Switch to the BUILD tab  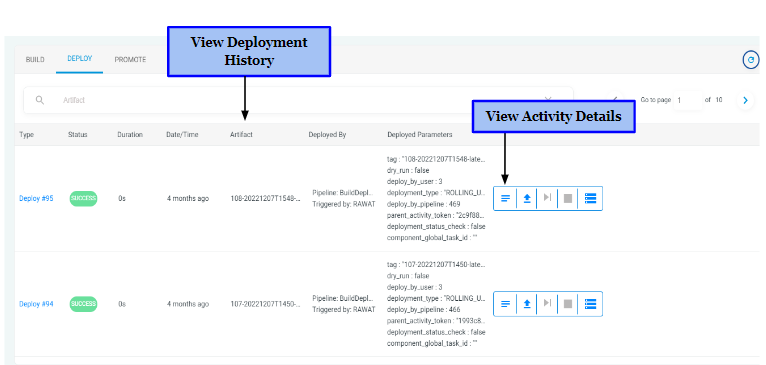[x=35, y=60]
